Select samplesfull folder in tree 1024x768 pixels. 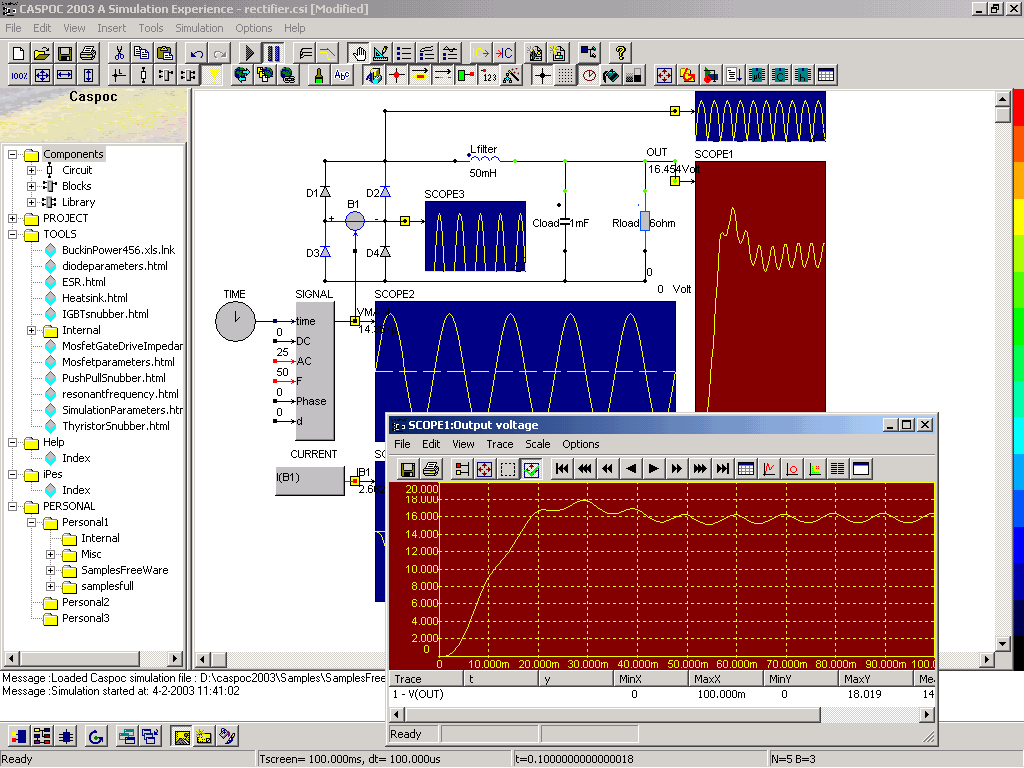(107, 586)
